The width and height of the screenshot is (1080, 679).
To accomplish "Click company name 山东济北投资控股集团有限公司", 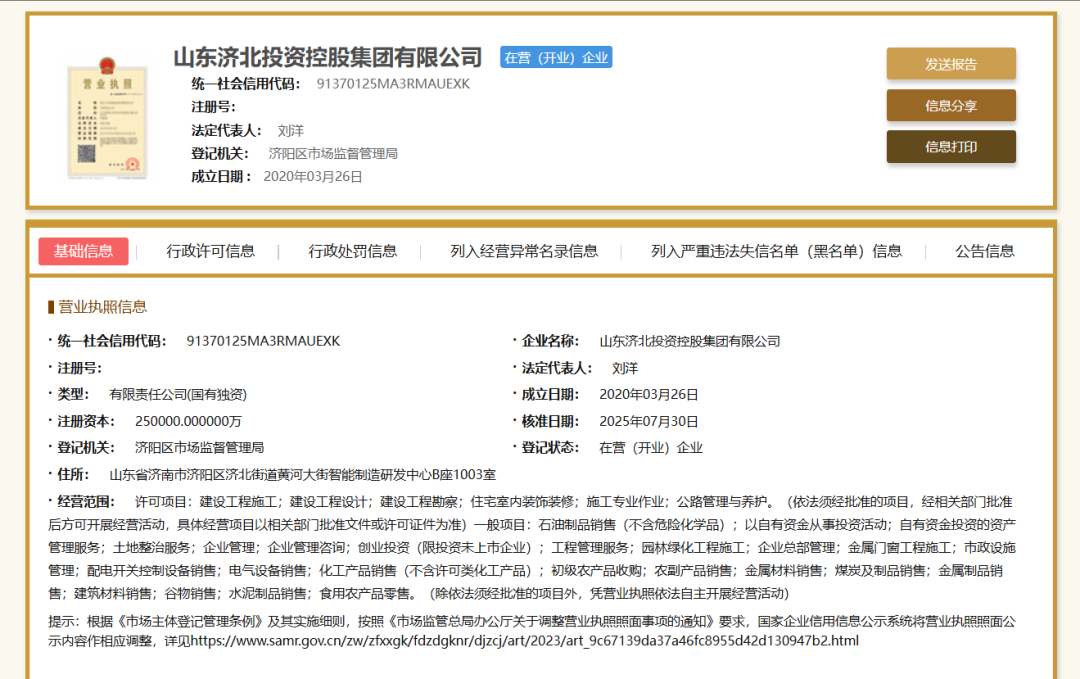I will [327, 58].
